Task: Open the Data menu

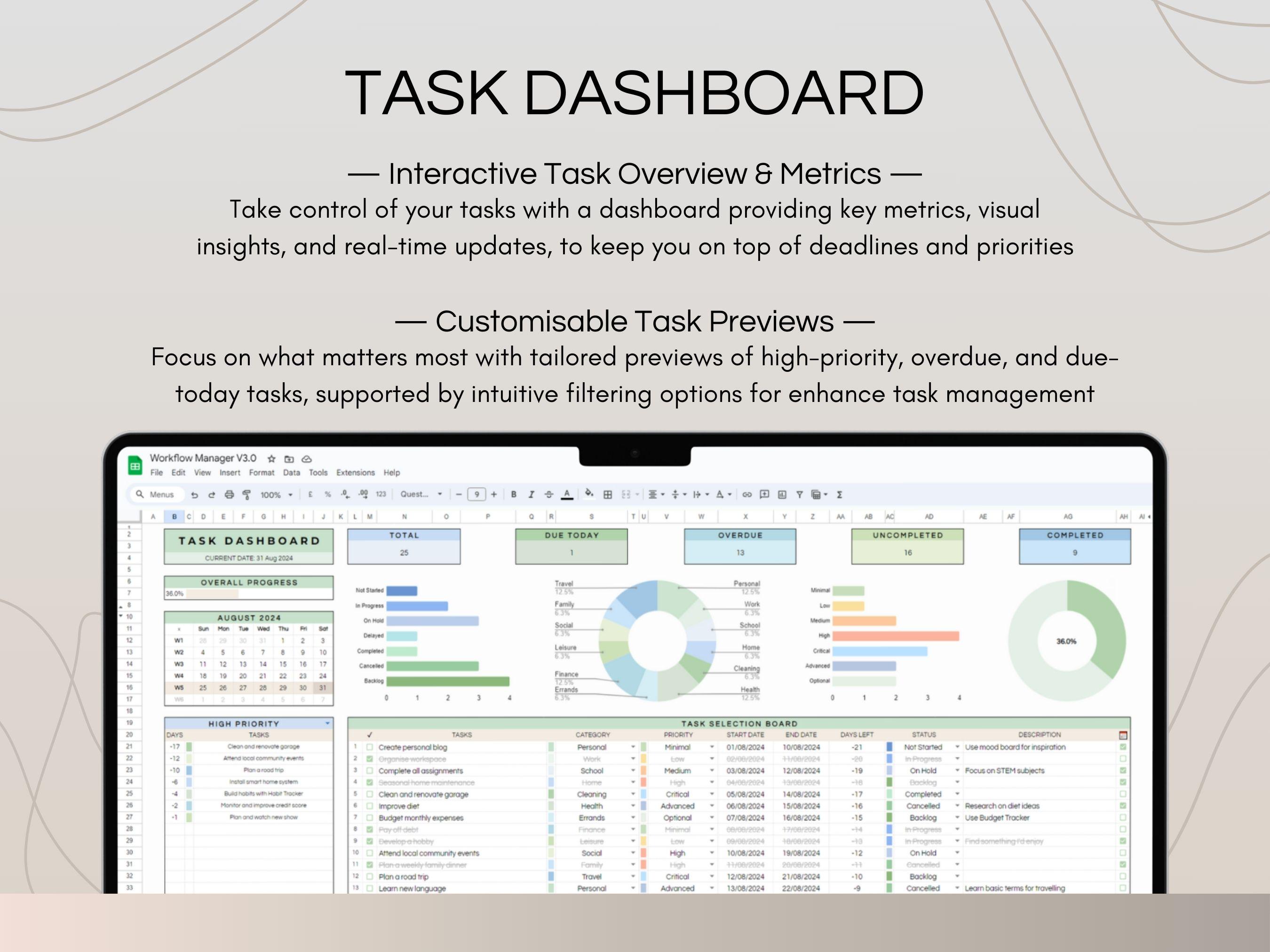Action: [x=292, y=473]
